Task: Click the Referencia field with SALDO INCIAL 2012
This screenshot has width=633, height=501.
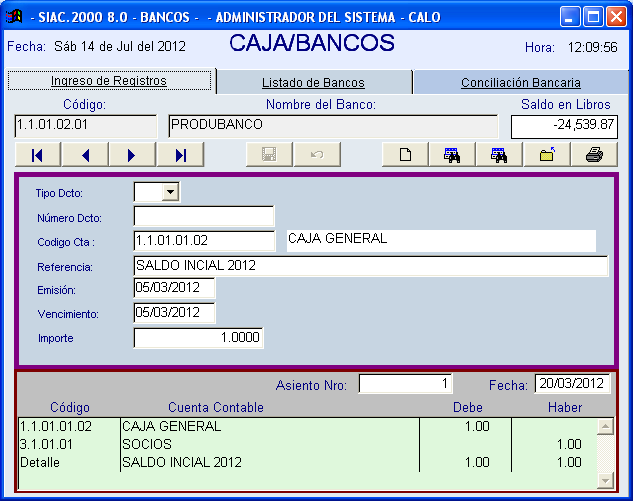Action: 370,266
